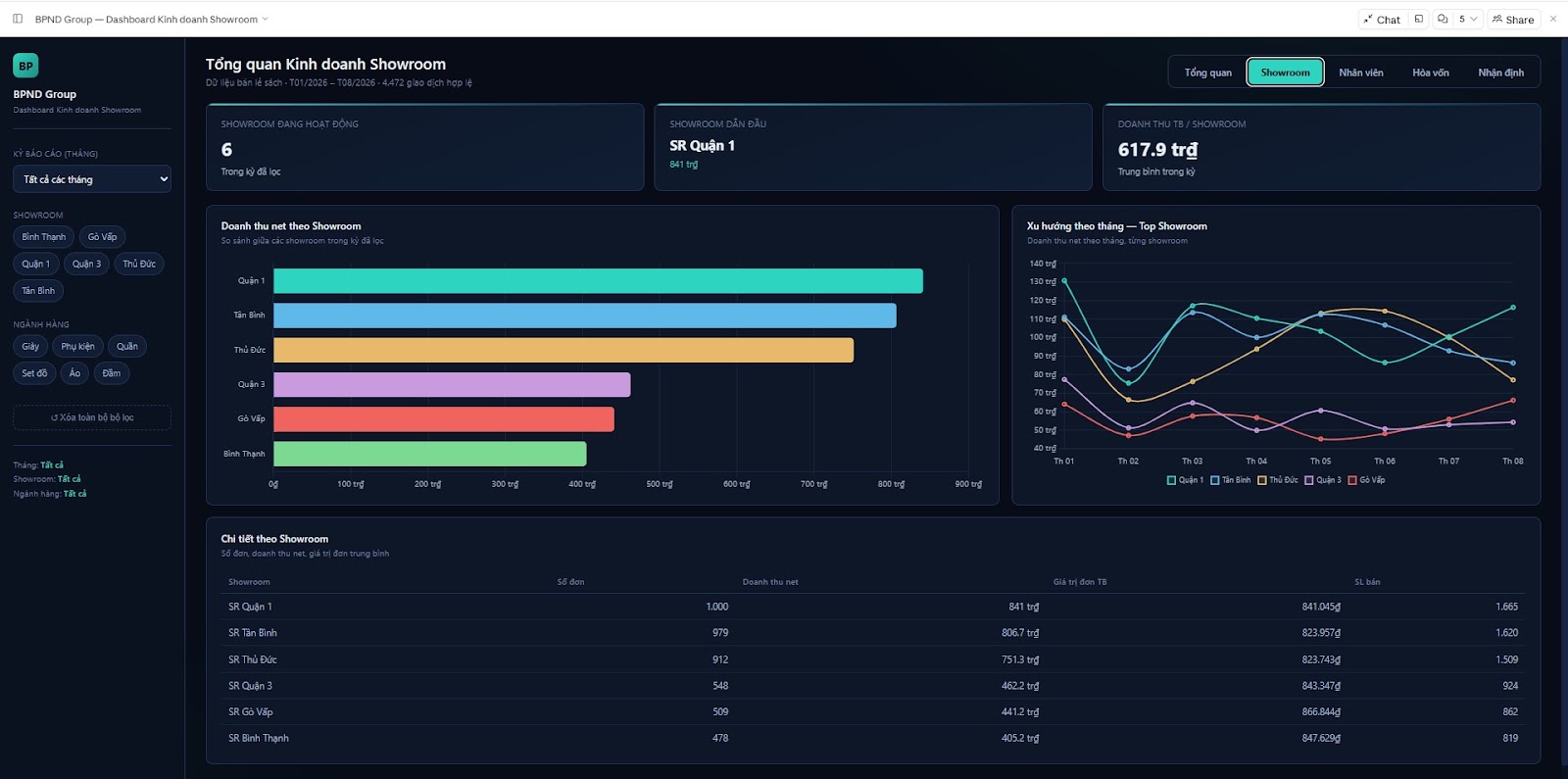Click the Giá trị đơn TB column header

1080,582
